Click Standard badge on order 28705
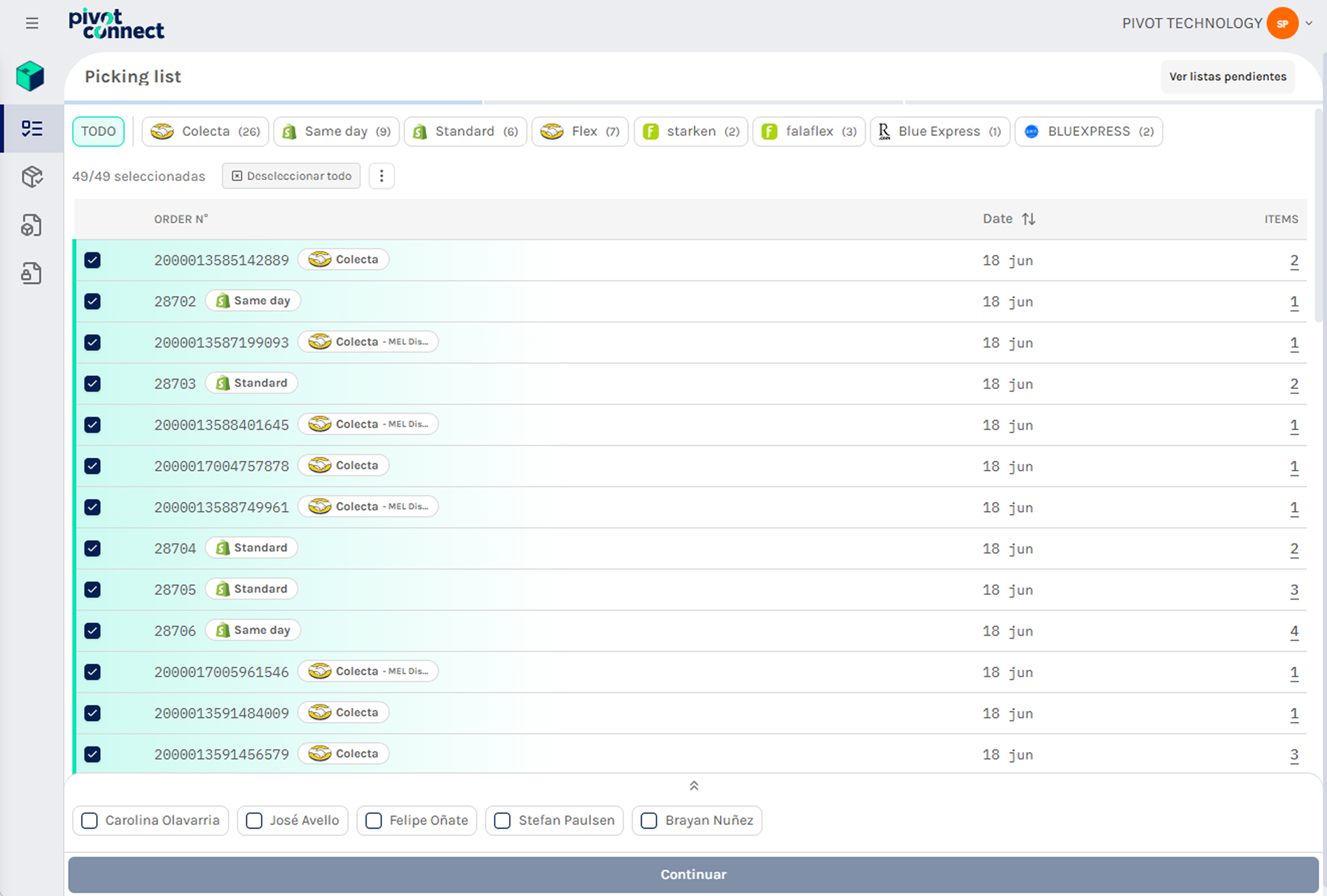 pyautogui.click(x=251, y=588)
